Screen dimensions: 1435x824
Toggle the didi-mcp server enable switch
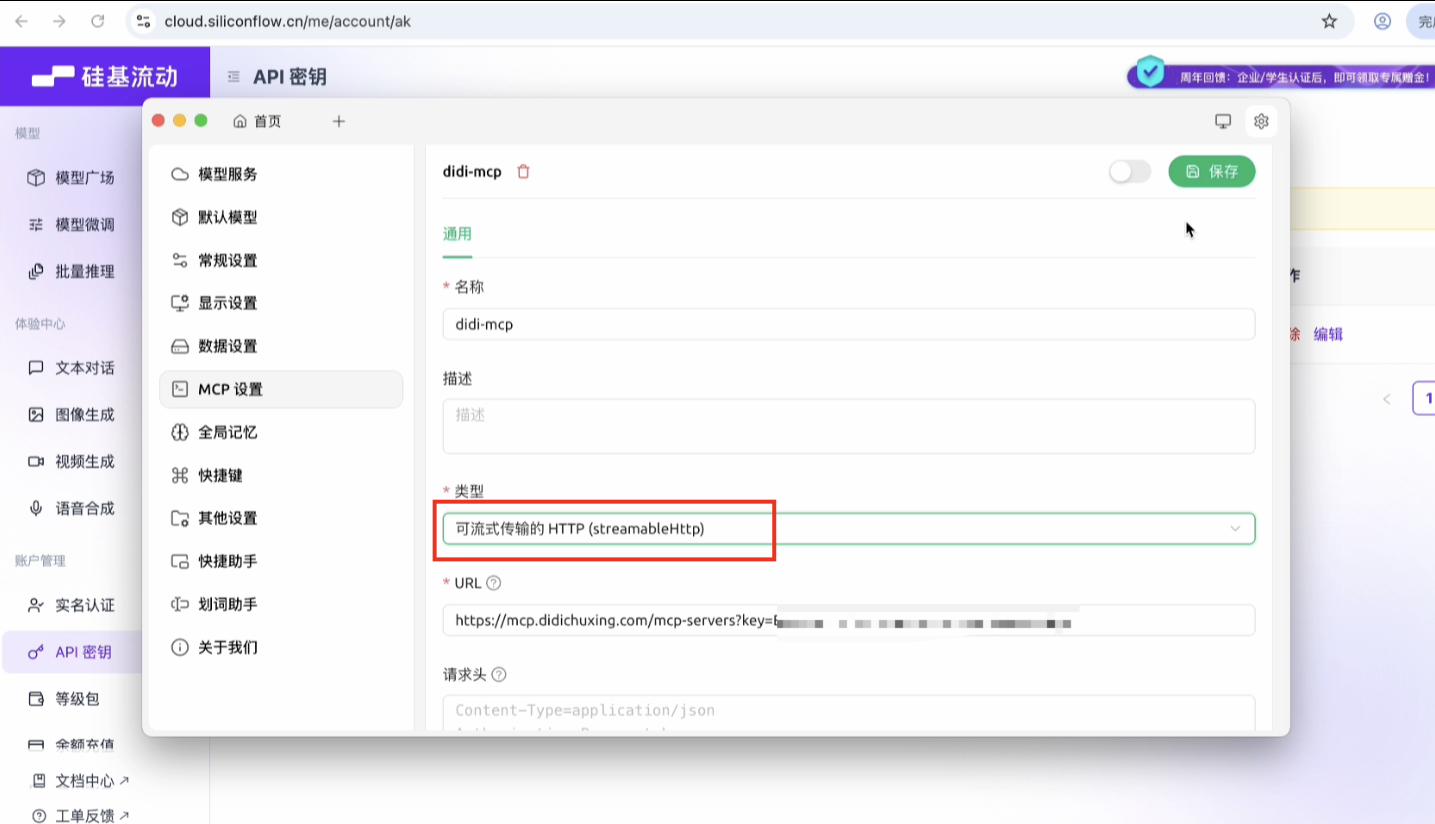tap(1129, 172)
